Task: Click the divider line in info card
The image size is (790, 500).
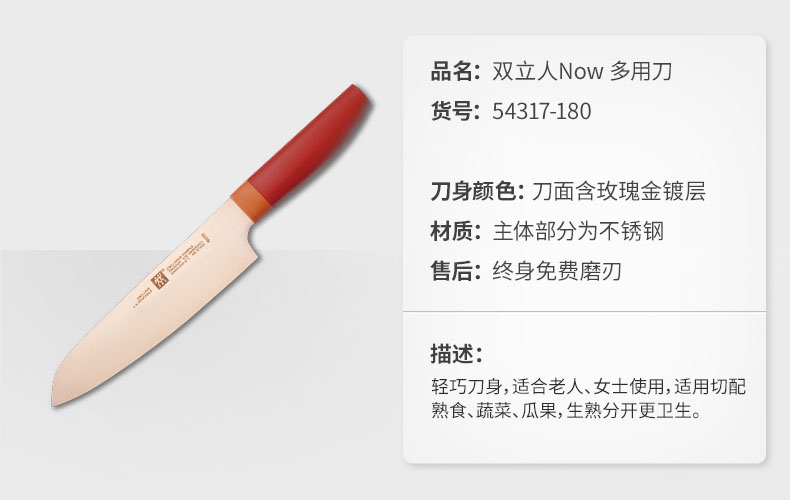Action: (x=584, y=311)
